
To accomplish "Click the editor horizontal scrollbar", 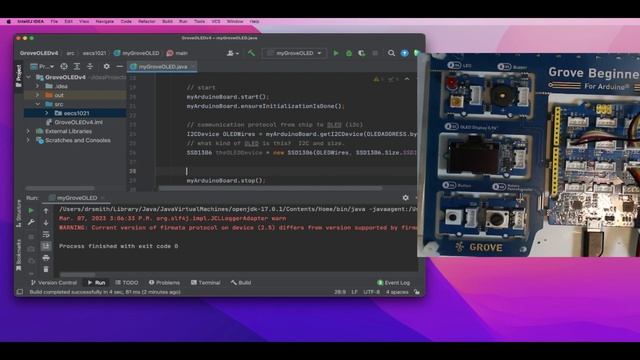I will pos(270,188).
